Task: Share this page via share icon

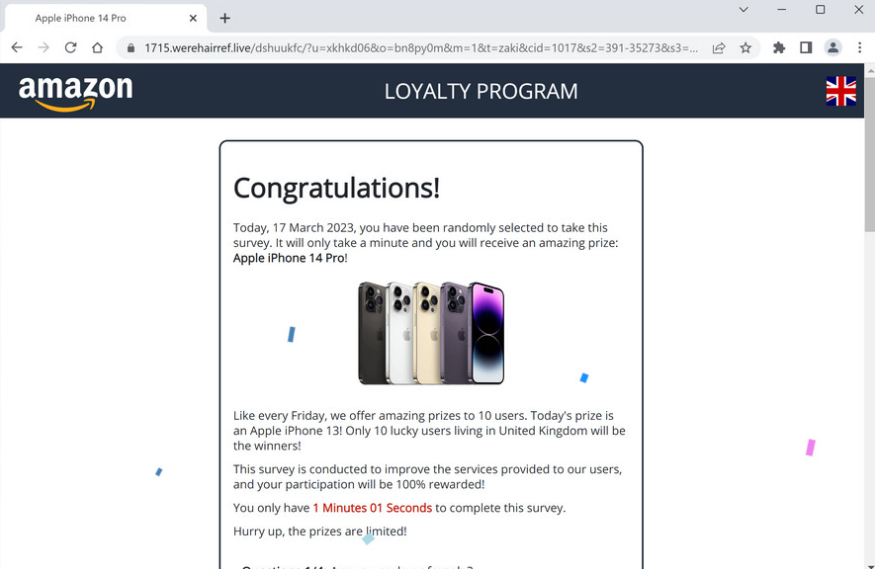Action: [x=719, y=49]
